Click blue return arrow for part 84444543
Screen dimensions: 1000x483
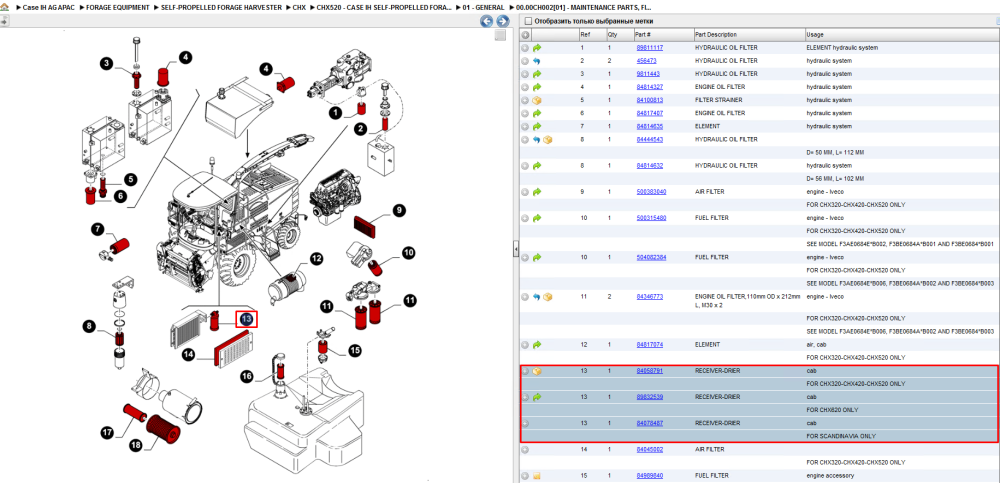(x=537, y=139)
